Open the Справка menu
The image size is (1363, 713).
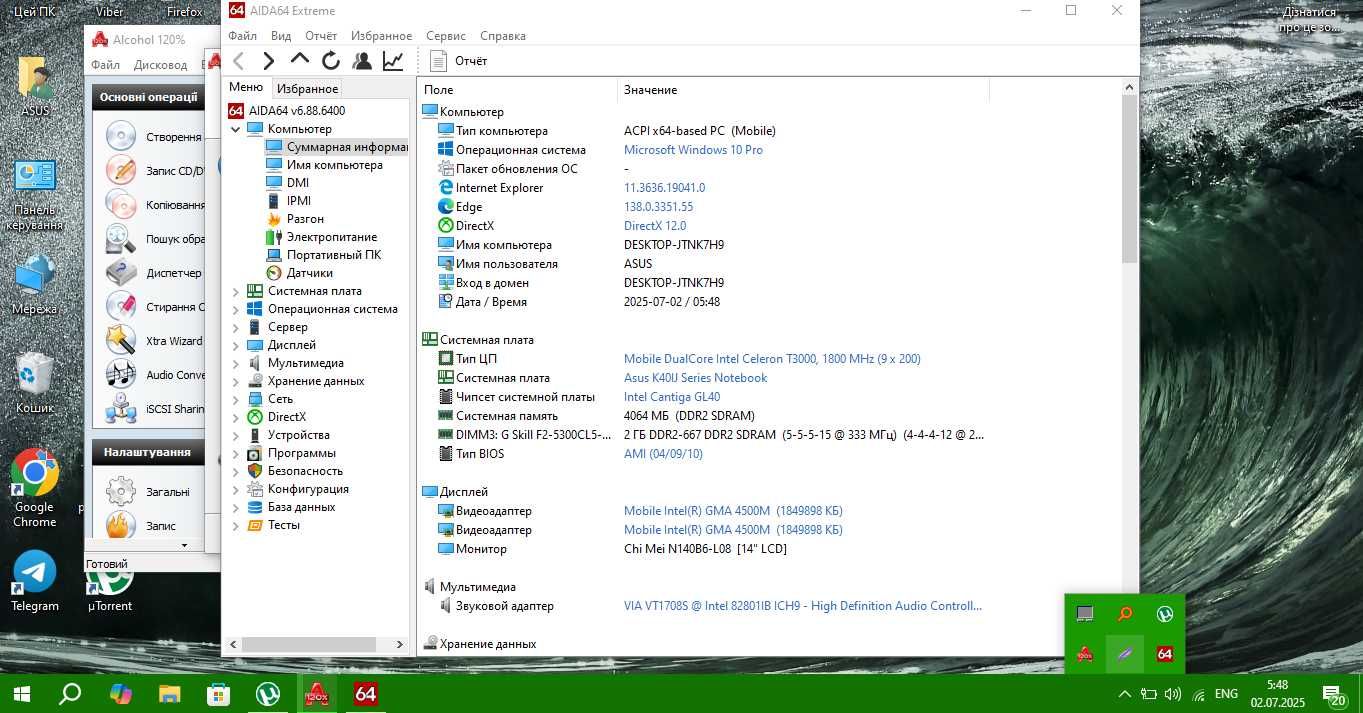[503, 36]
